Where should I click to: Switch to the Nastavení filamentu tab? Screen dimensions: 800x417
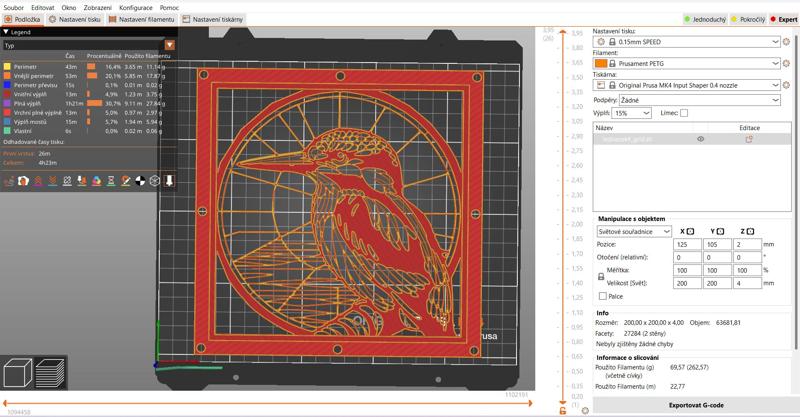click(x=141, y=19)
